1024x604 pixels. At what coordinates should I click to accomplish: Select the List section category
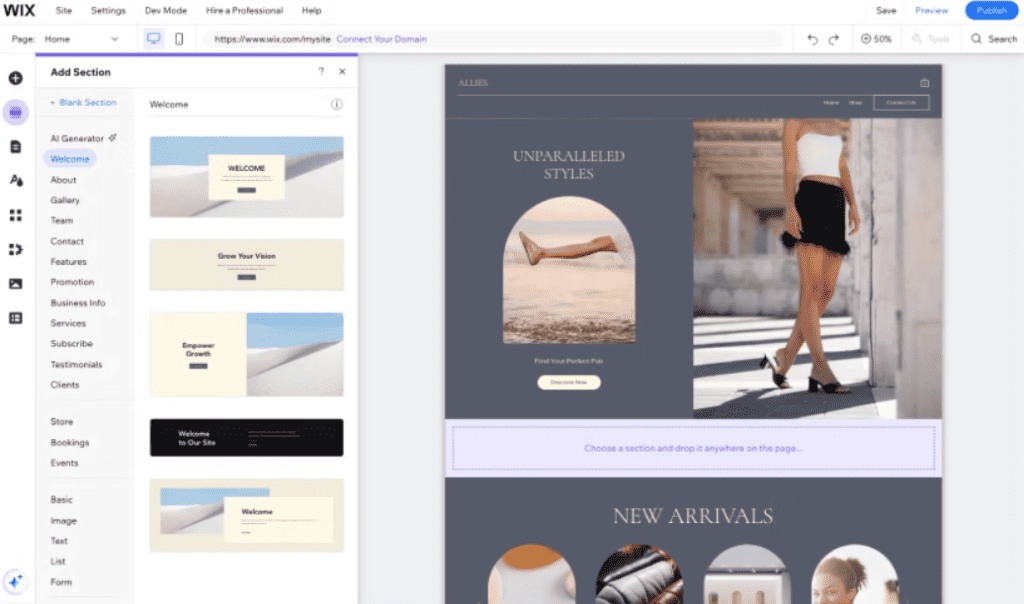point(57,561)
